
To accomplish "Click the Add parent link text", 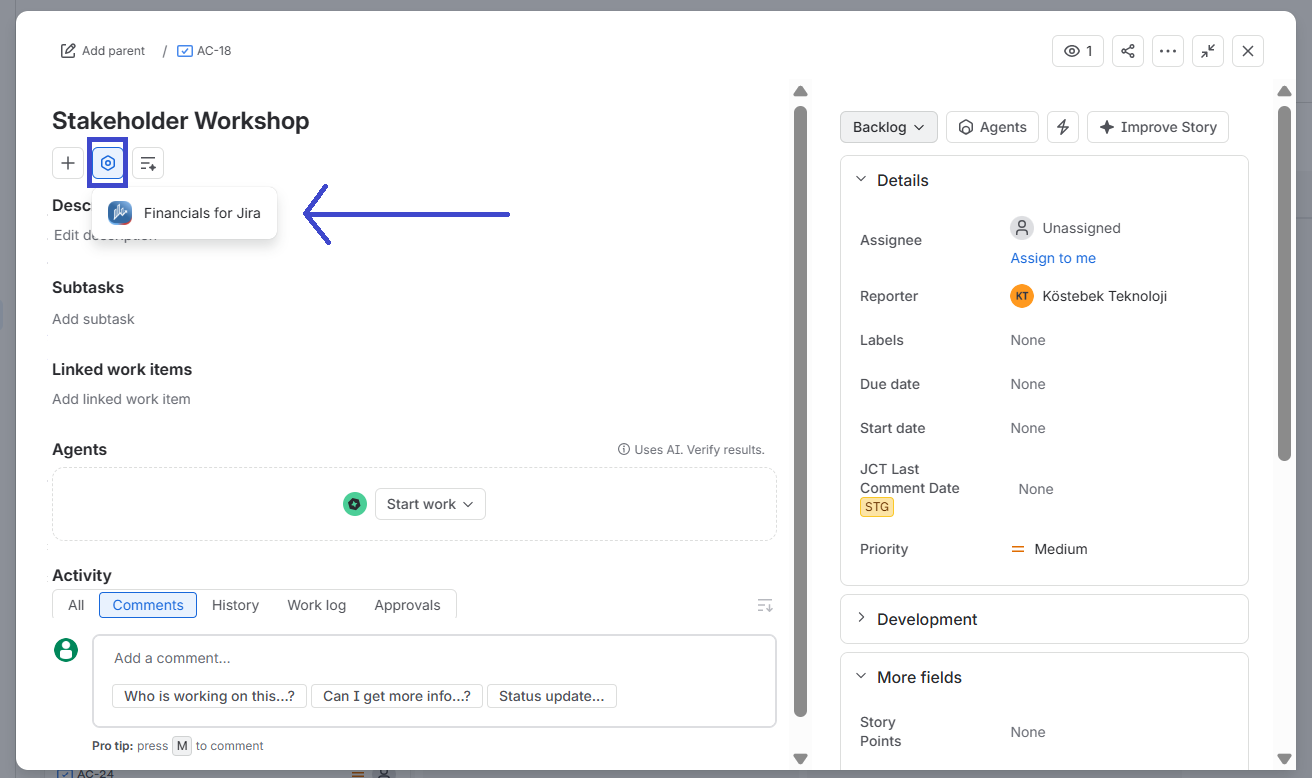I will pos(113,51).
